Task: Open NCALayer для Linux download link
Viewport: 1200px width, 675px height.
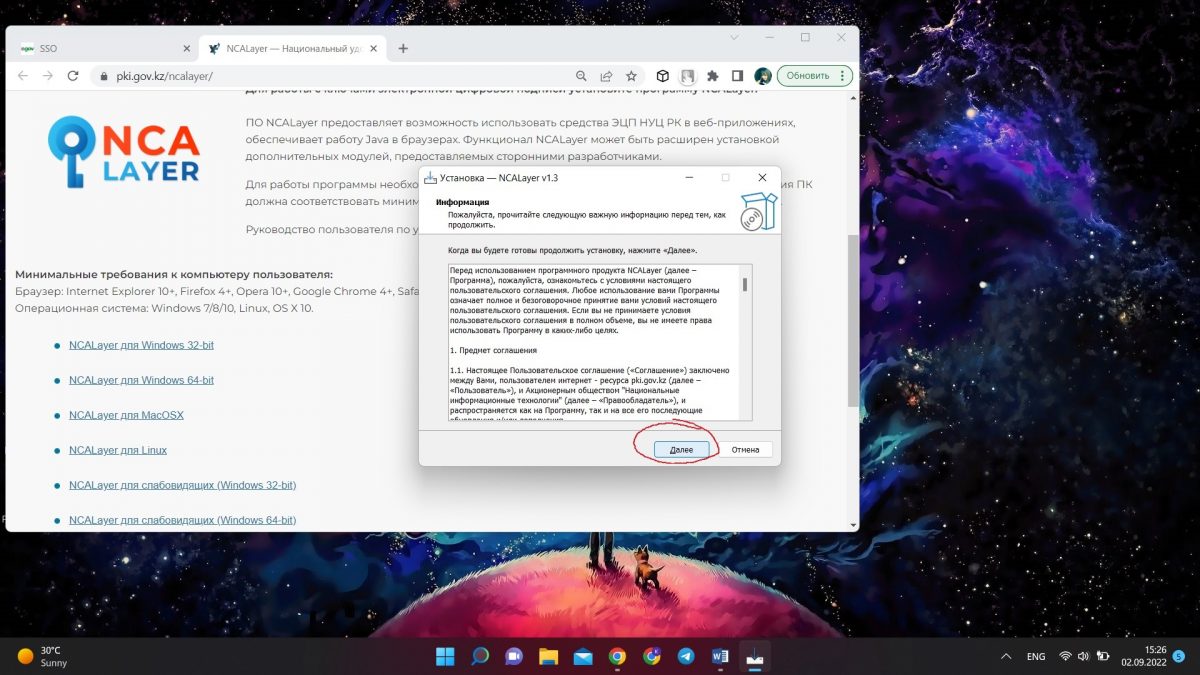Action: 118,450
